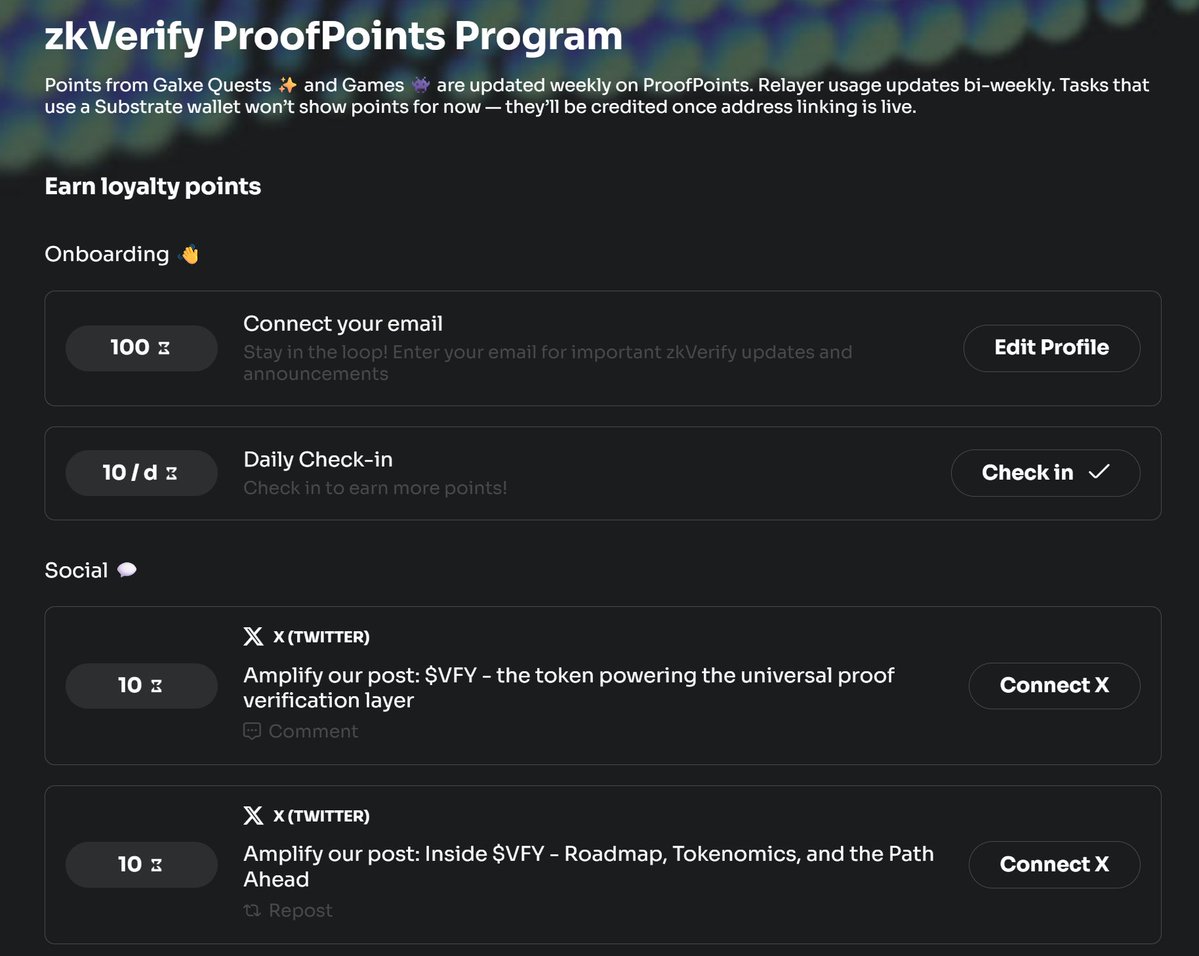Click the hourglass icon in the 100 points badge
The image size is (1199, 956).
click(x=164, y=348)
